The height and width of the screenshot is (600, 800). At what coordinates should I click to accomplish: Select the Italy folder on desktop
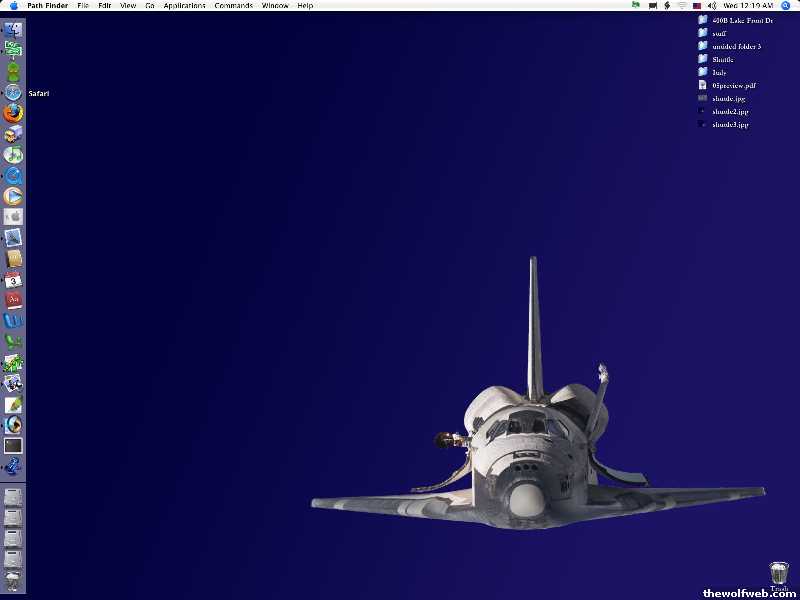[719, 72]
